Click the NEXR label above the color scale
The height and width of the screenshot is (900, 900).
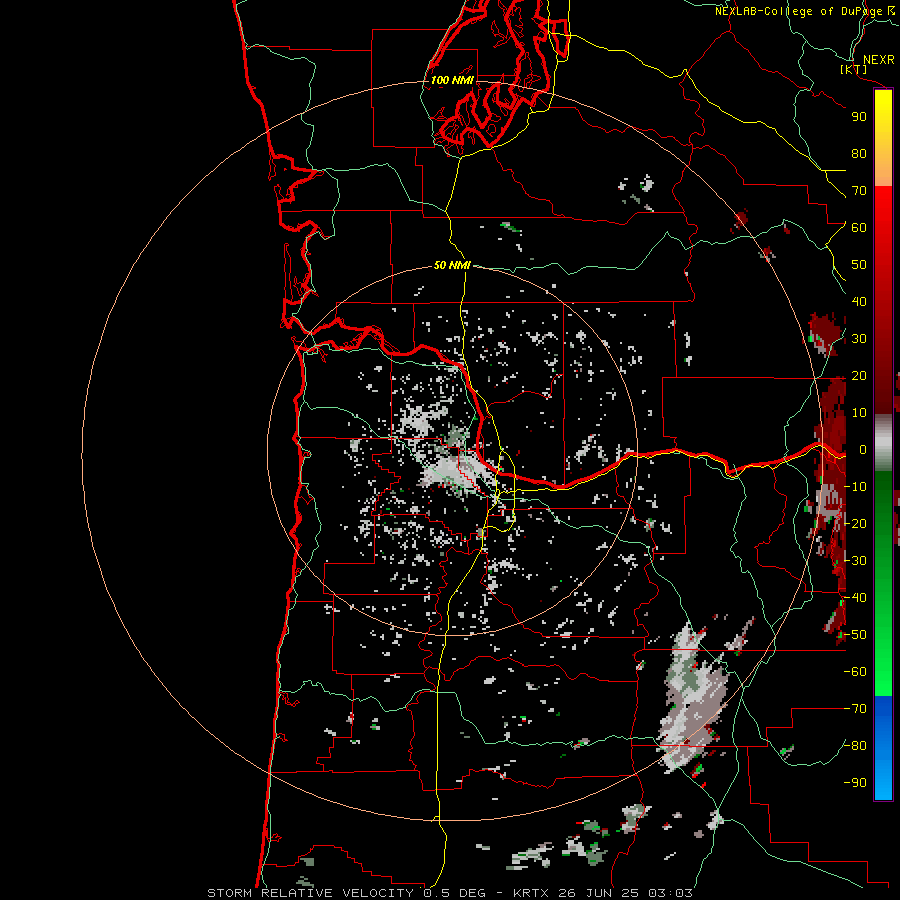tap(878, 60)
